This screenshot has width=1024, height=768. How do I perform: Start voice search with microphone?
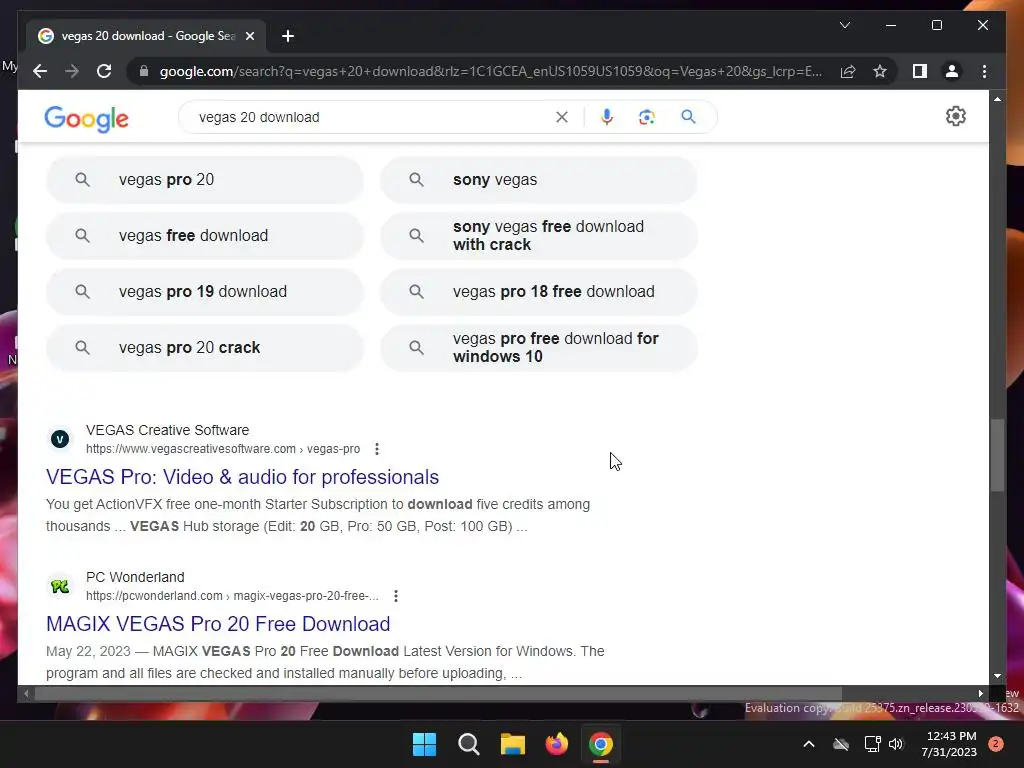tap(607, 117)
